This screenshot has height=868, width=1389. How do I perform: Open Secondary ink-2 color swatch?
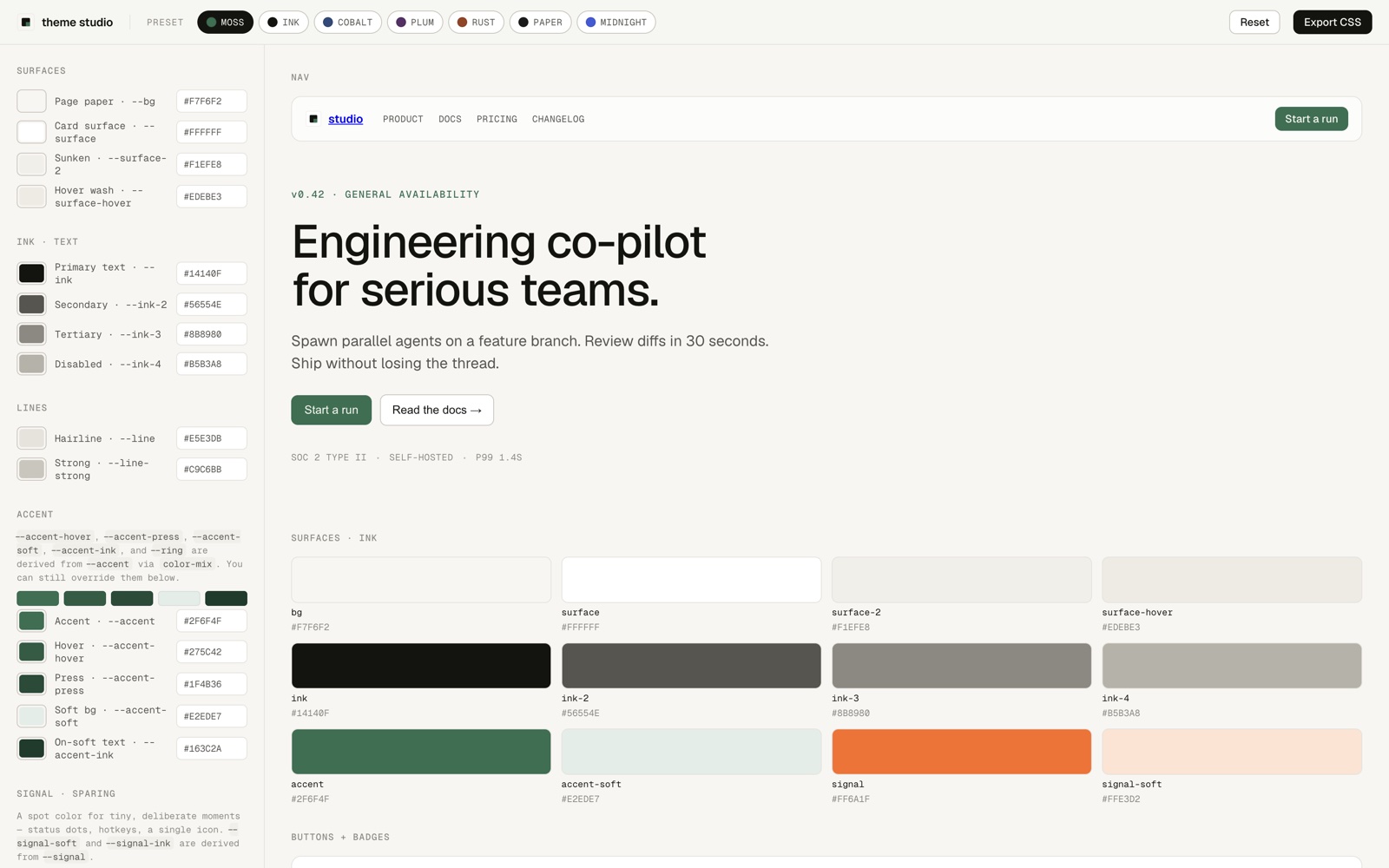pos(32,305)
